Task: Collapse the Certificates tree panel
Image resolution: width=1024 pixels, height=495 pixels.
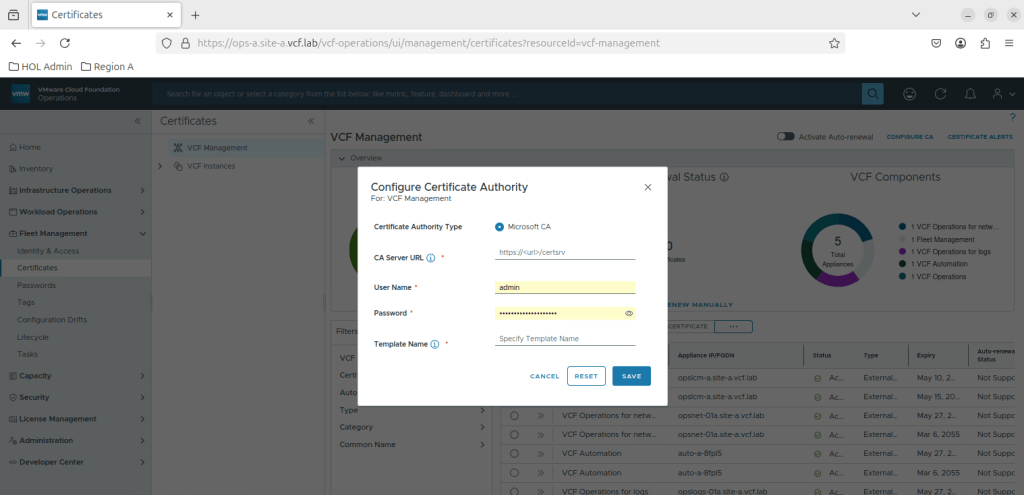Action: [x=311, y=121]
